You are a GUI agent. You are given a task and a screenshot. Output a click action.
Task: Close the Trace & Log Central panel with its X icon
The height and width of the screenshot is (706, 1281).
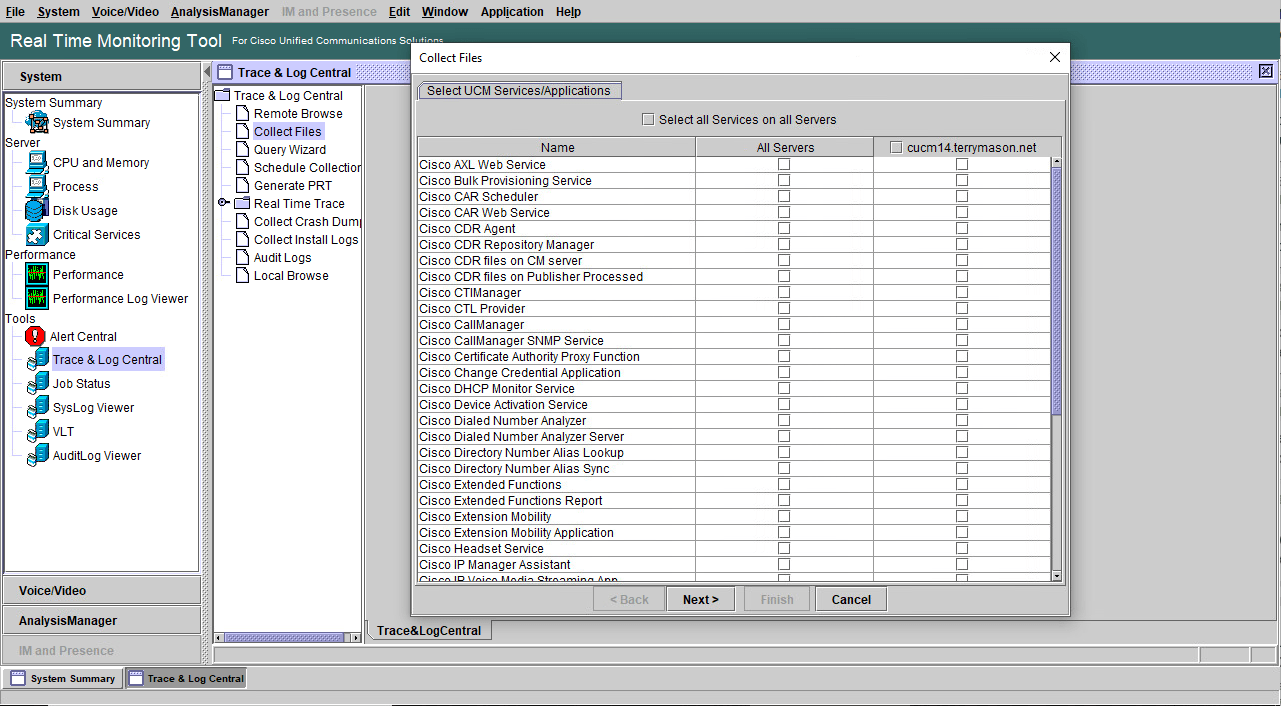[1266, 71]
